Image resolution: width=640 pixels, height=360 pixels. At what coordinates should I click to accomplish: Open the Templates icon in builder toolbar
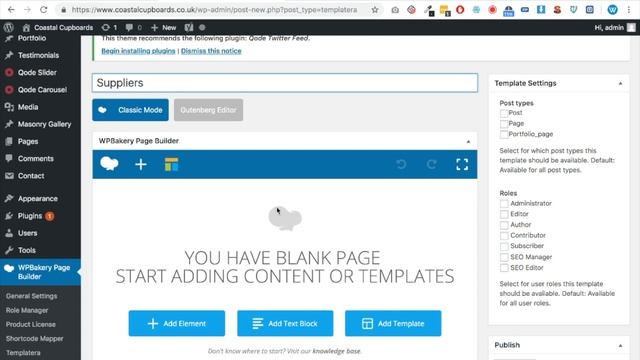[171, 164]
